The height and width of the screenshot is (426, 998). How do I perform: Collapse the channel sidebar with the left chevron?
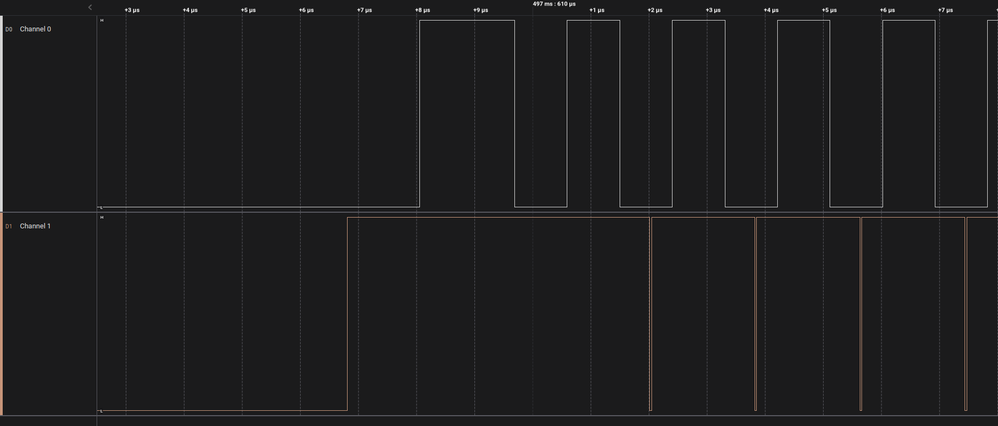(x=90, y=7)
